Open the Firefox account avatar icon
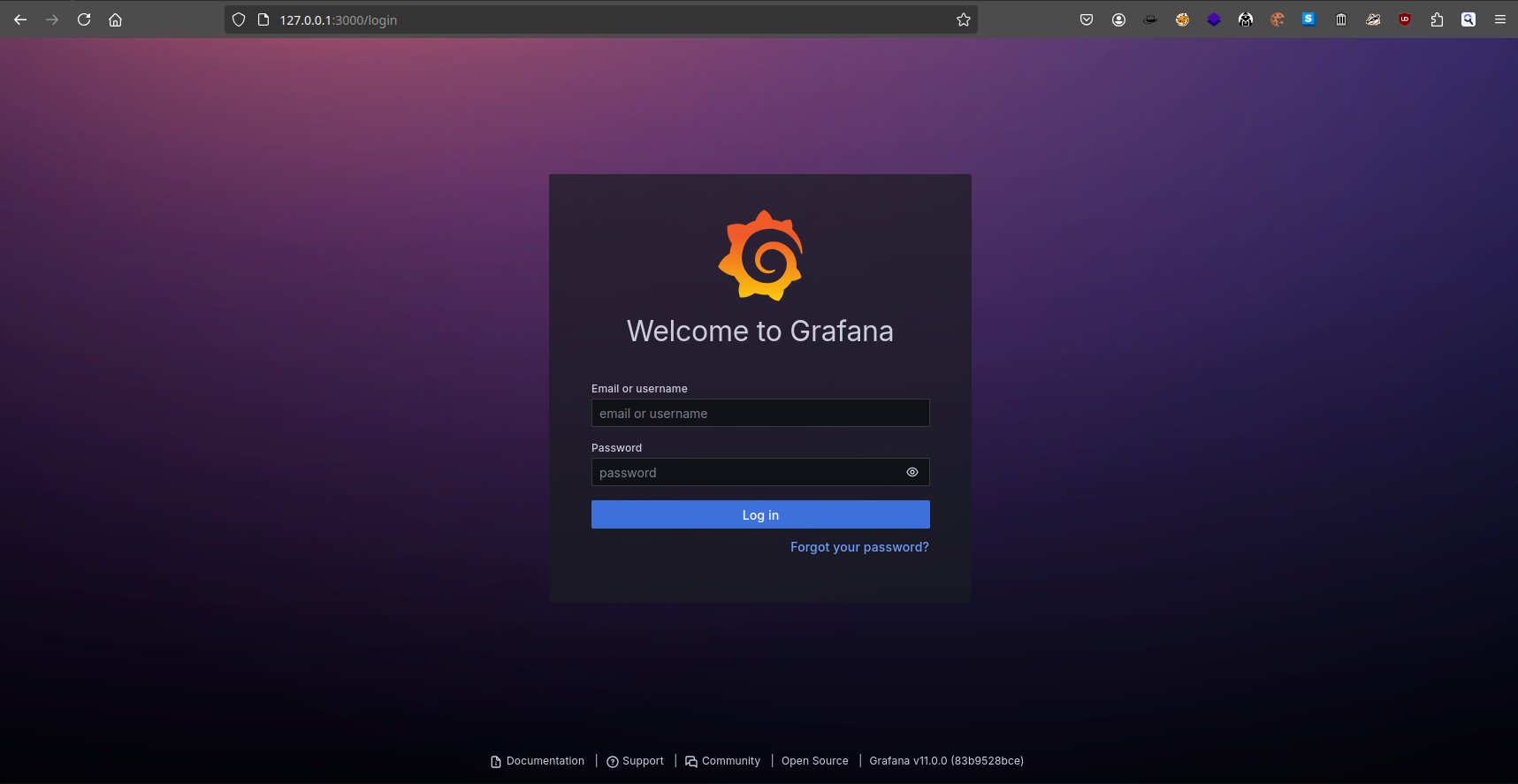This screenshot has height=784, width=1518. (x=1118, y=19)
